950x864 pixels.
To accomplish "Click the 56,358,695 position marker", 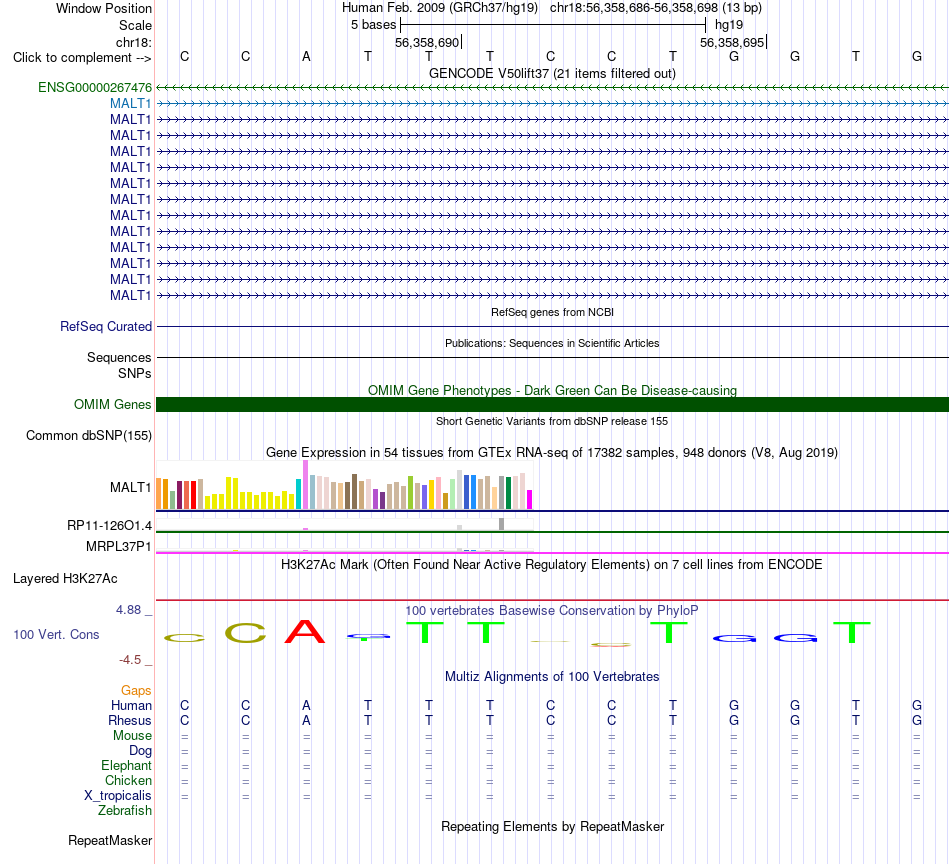I will click(732, 42).
